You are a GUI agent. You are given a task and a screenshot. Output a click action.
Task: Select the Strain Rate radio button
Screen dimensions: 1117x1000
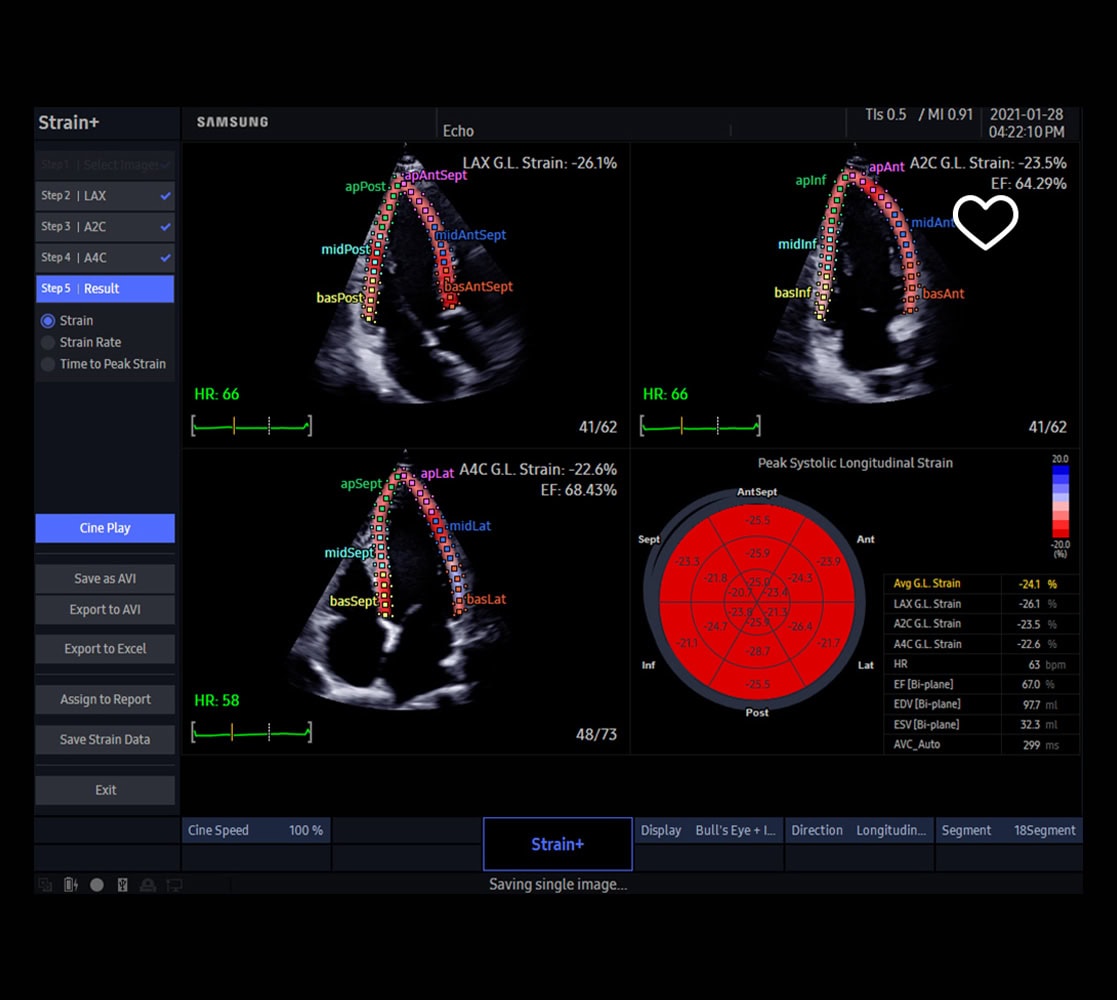[48, 342]
